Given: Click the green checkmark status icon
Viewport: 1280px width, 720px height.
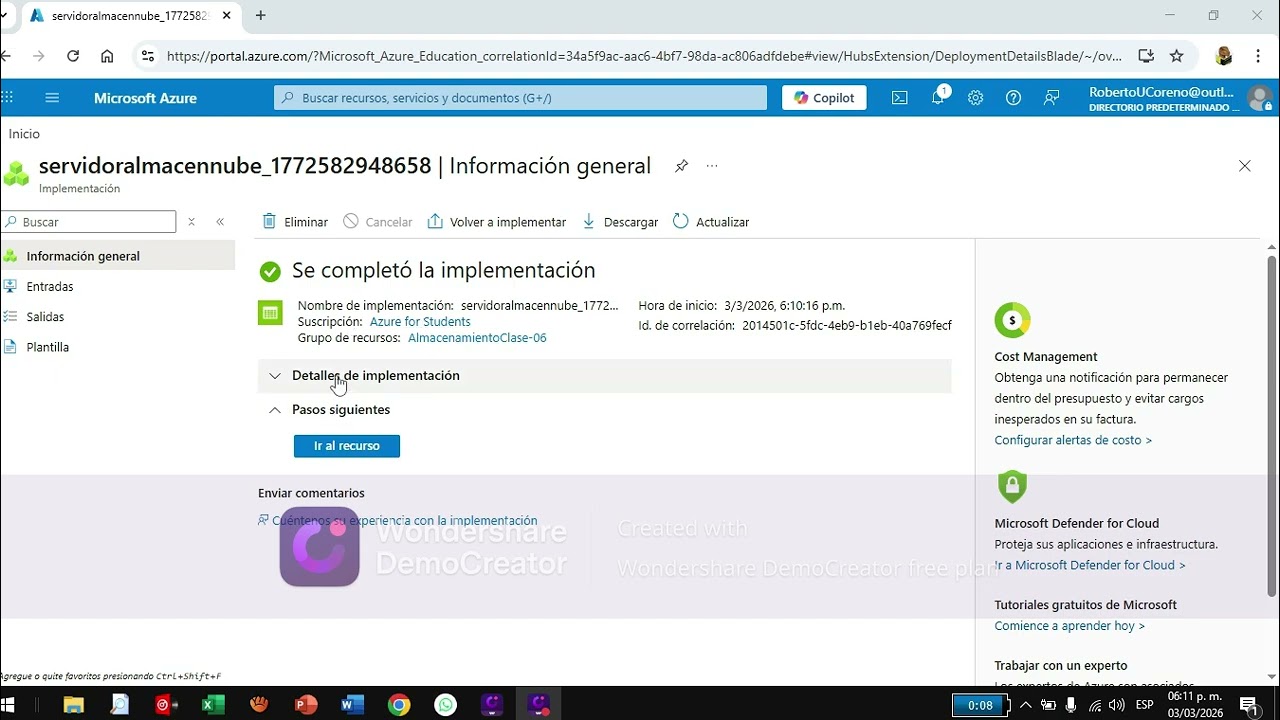Looking at the screenshot, I should 270,271.
